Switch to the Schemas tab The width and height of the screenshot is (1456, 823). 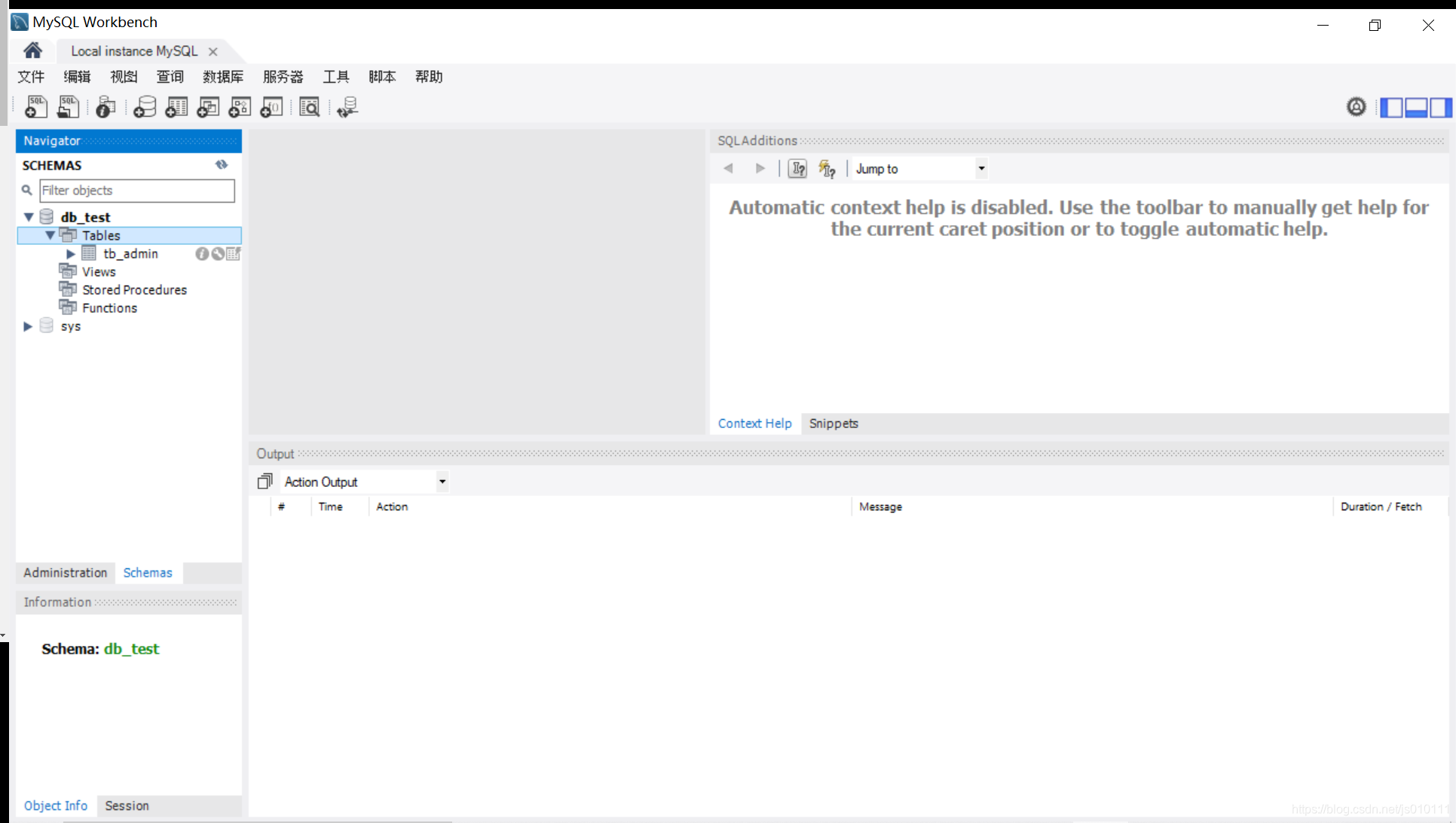148,573
